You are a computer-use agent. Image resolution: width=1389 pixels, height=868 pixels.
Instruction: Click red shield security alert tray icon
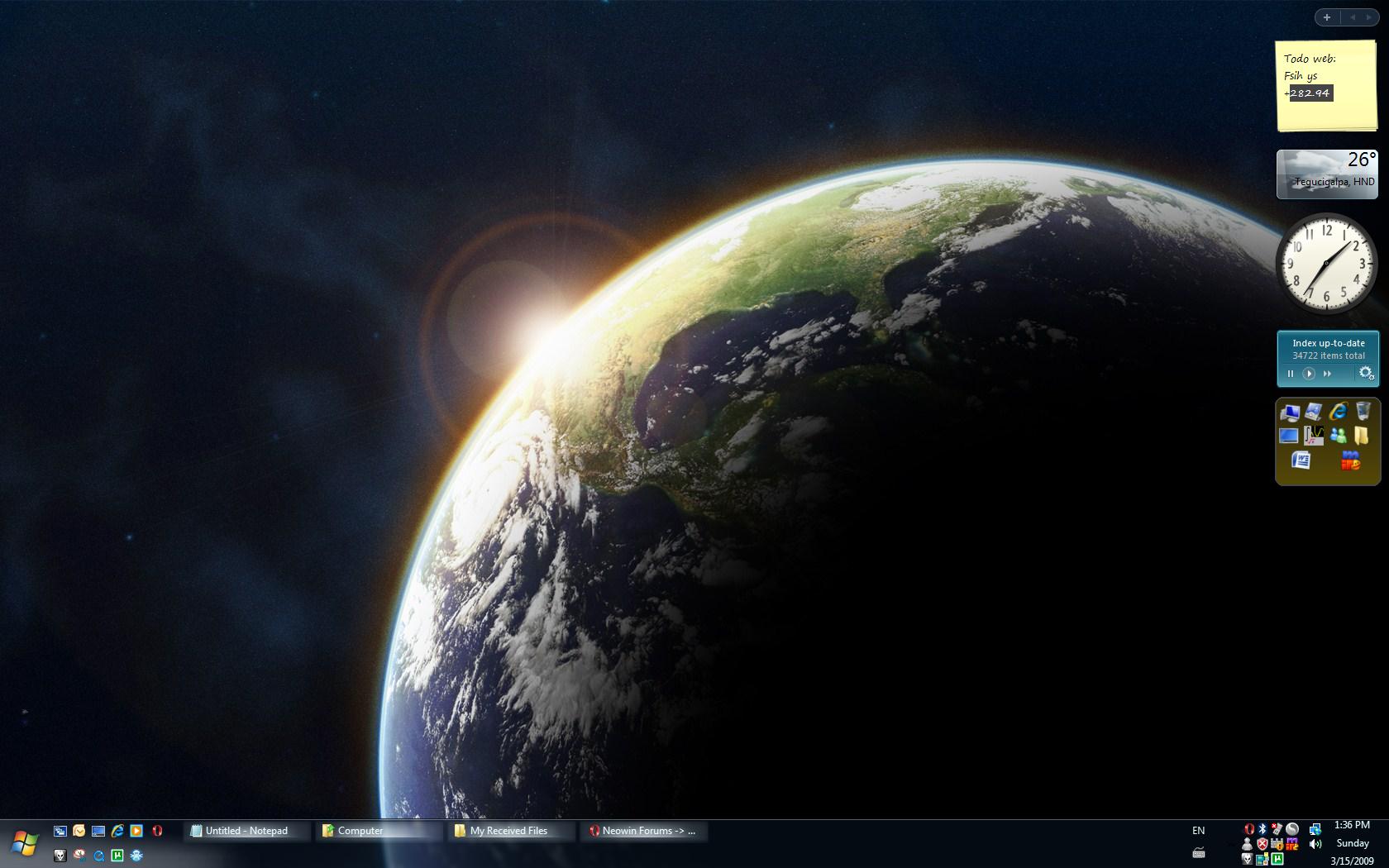click(x=1263, y=844)
